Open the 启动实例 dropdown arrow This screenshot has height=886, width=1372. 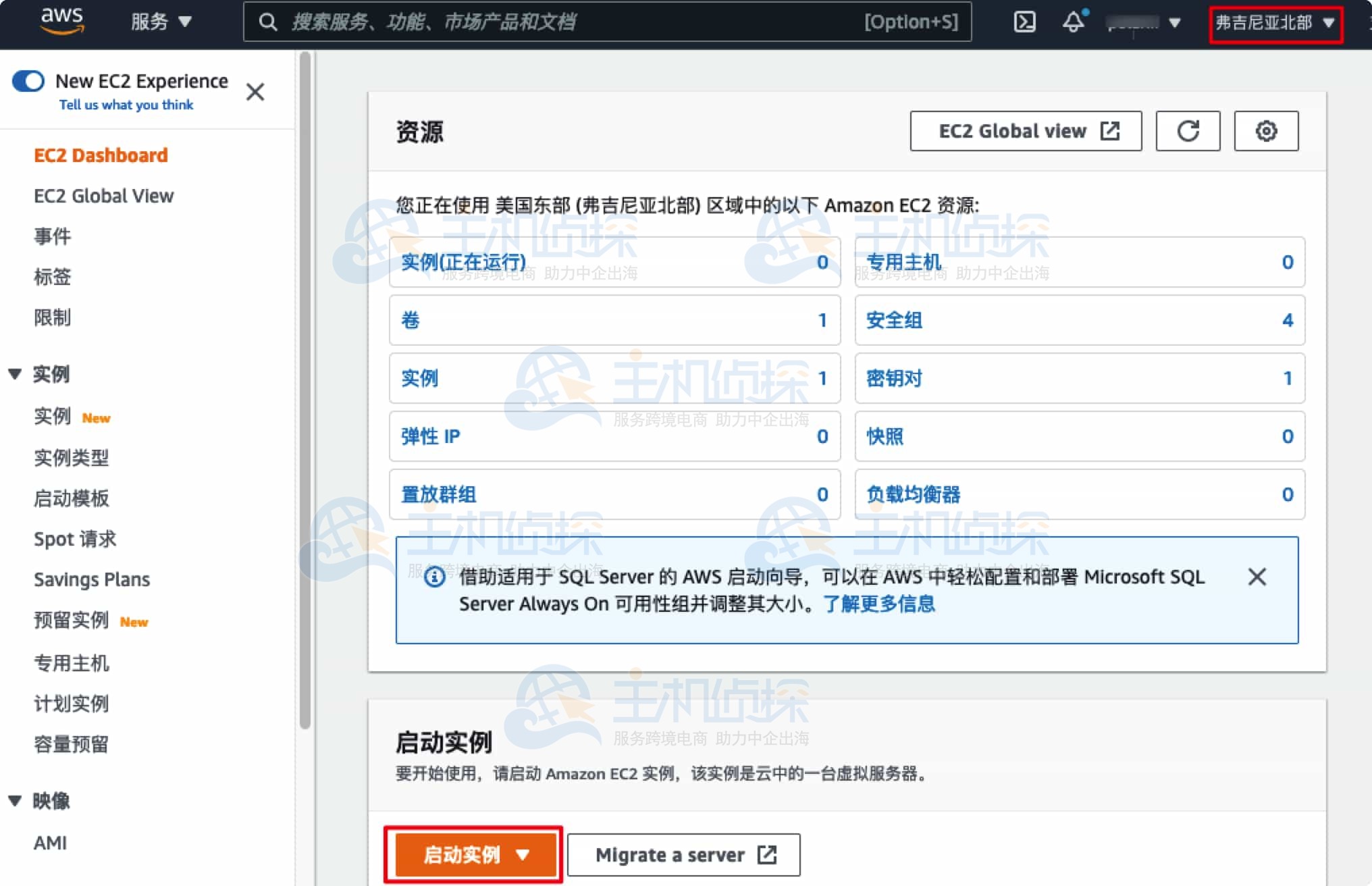click(x=522, y=854)
